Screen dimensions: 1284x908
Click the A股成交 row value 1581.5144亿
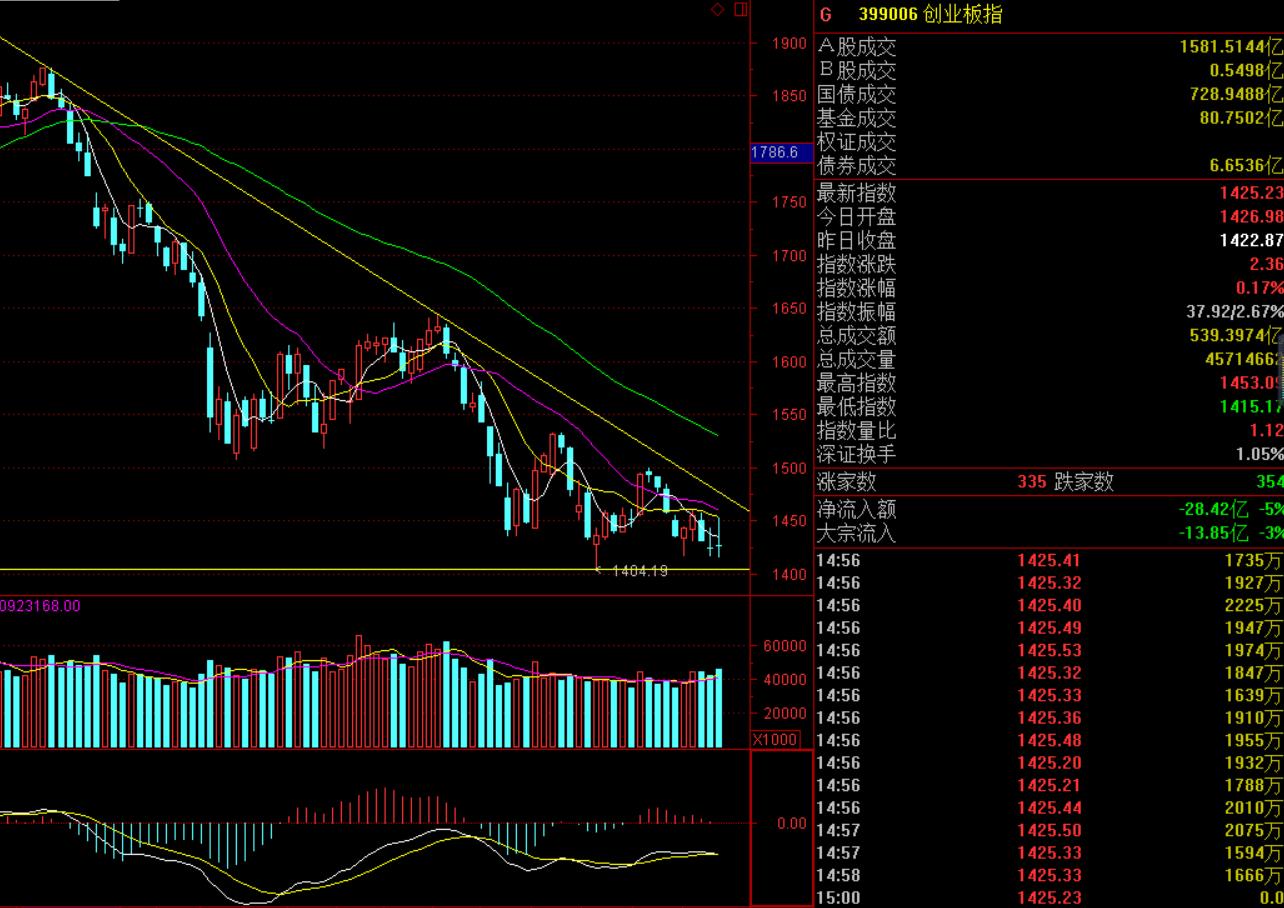pos(1231,47)
